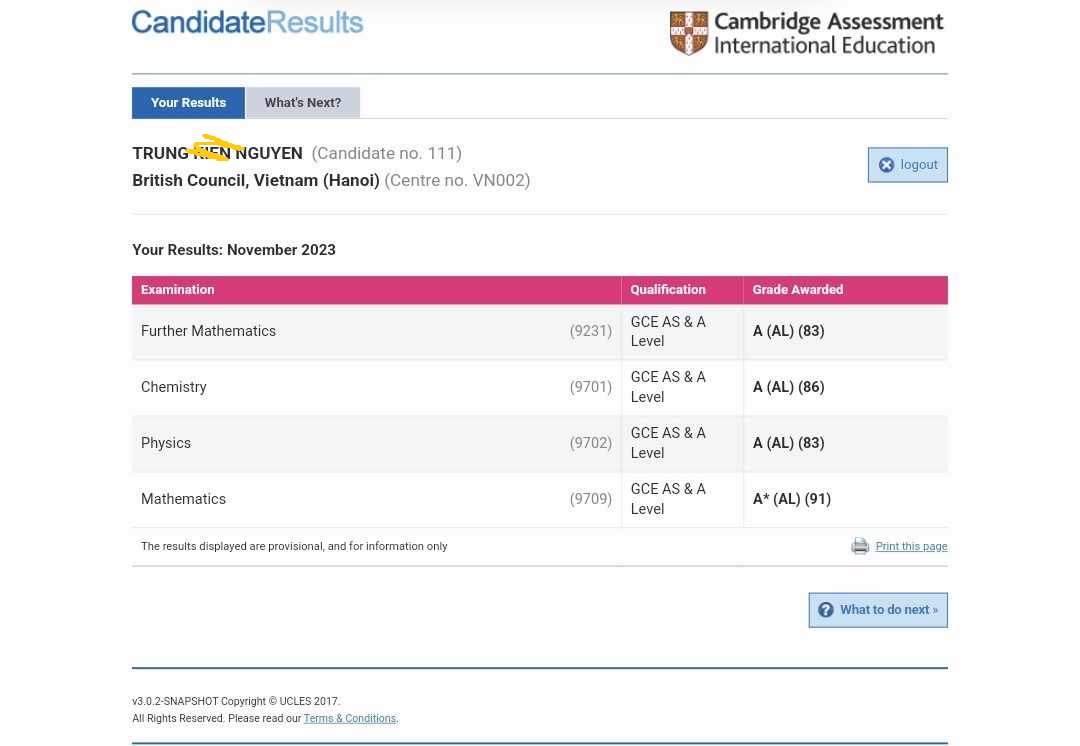
Task: Click the Qualification column header
Action: 668,290
